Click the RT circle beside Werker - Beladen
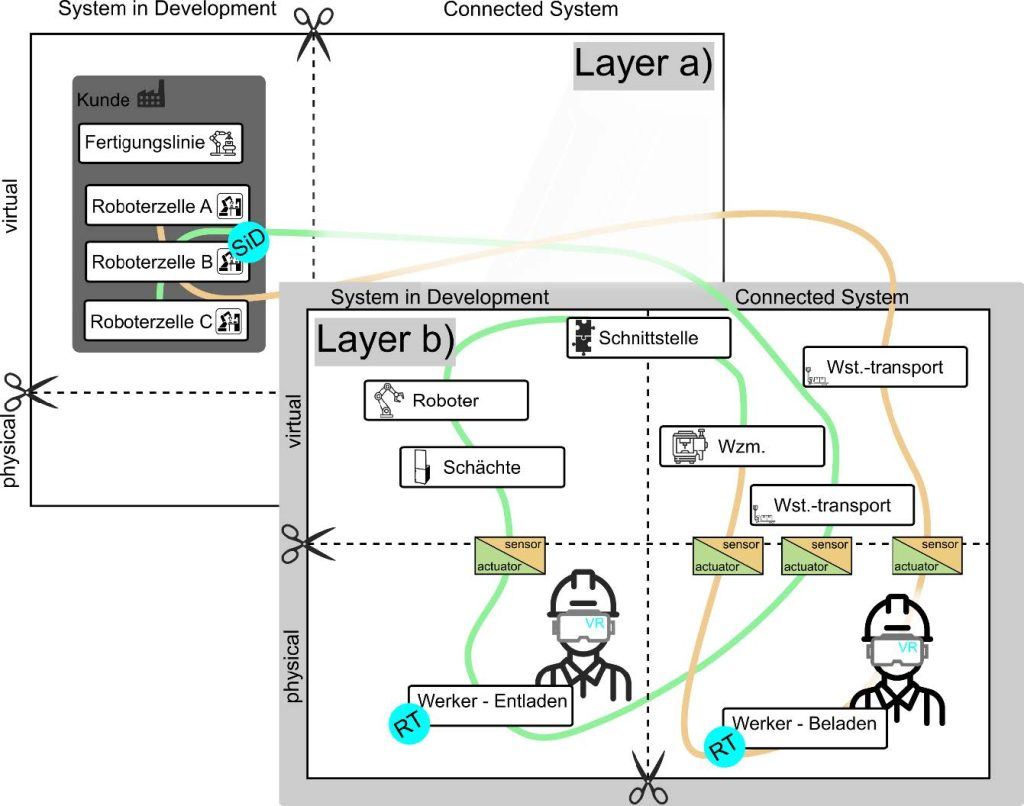The height and width of the screenshot is (806, 1024). (725, 746)
